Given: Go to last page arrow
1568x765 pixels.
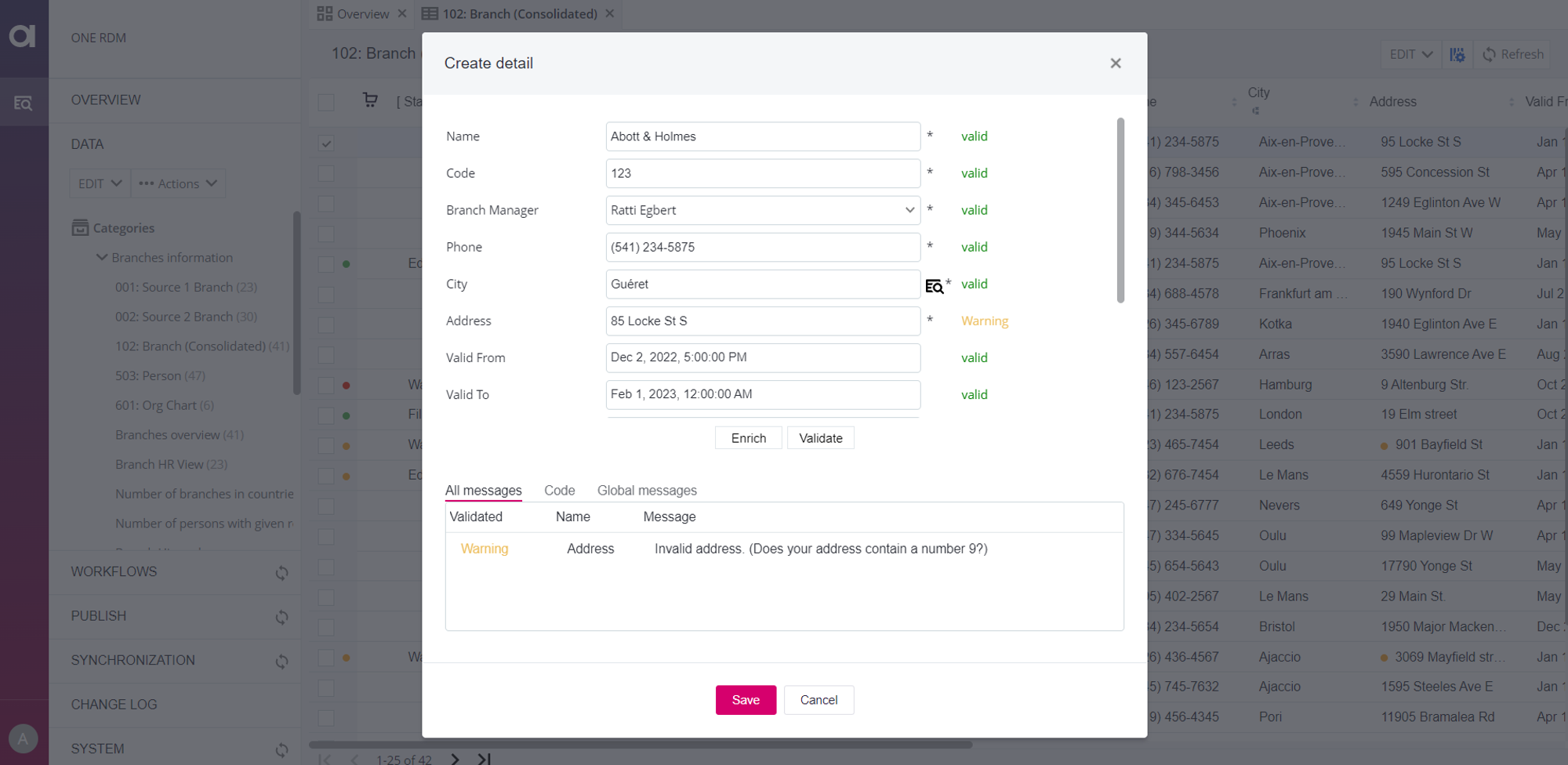Looking at the screenshot, I should click(x=485, y=759).
